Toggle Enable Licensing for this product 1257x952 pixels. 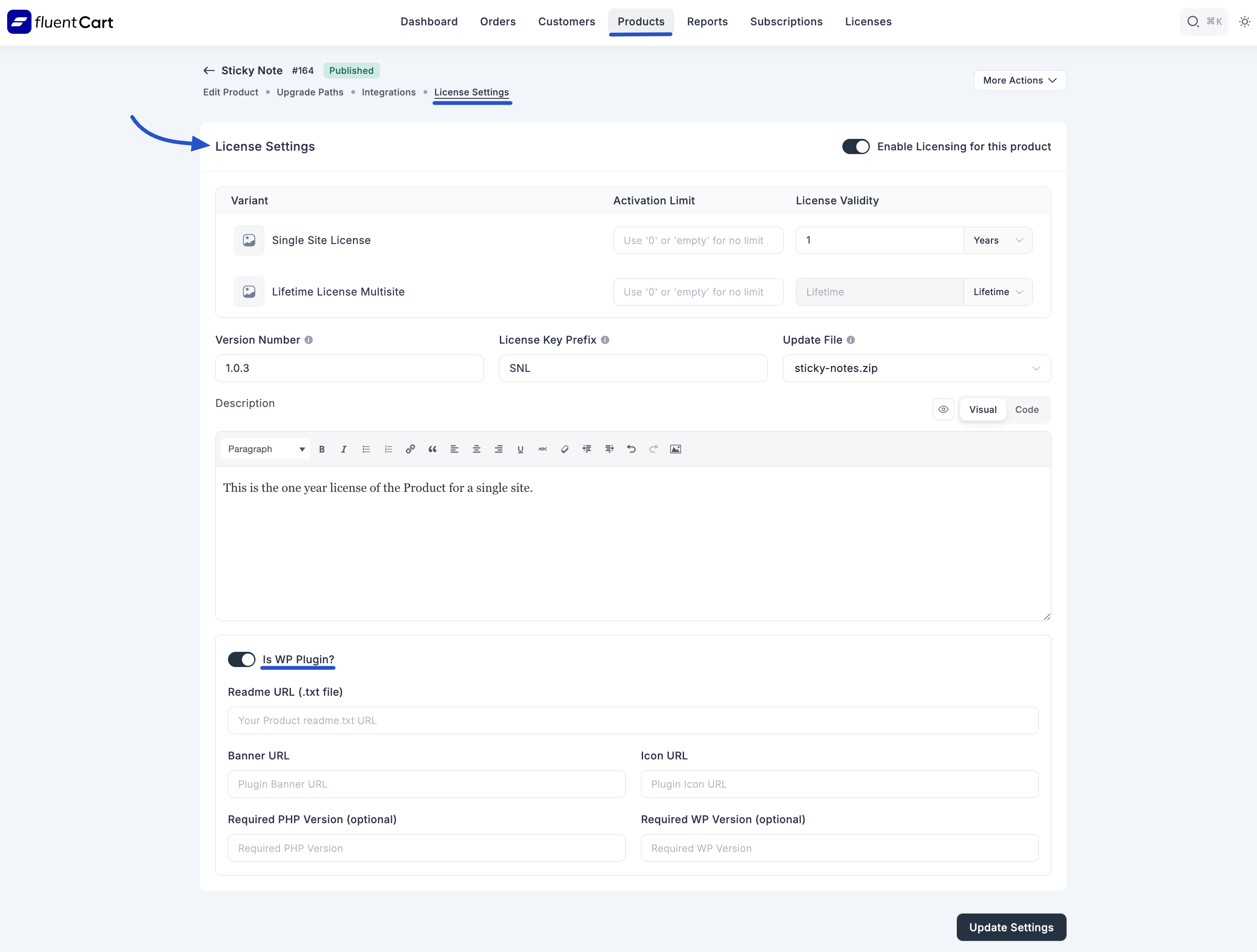click(855, 146)
